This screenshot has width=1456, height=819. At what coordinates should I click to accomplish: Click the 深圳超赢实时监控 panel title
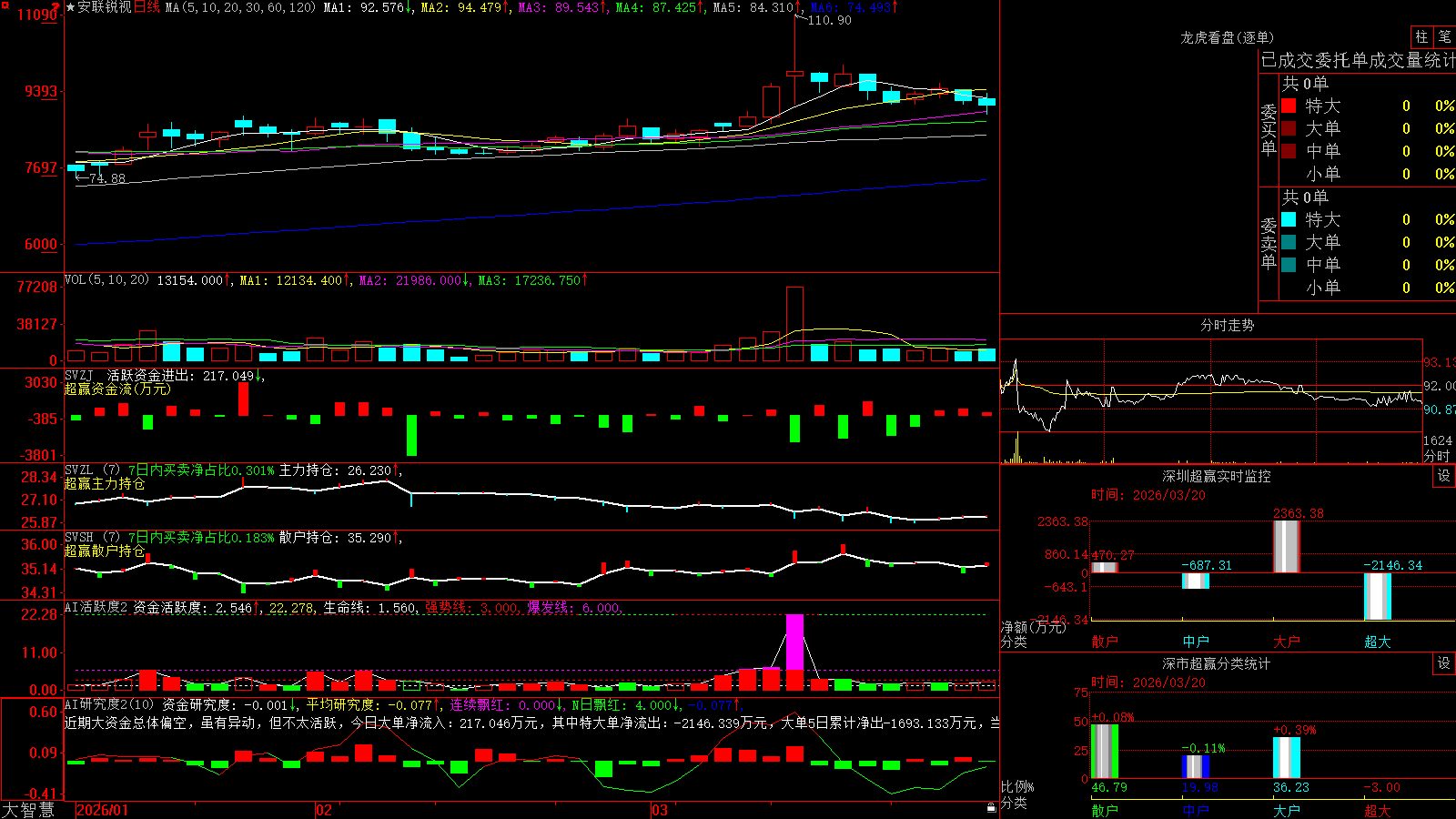1216,476
